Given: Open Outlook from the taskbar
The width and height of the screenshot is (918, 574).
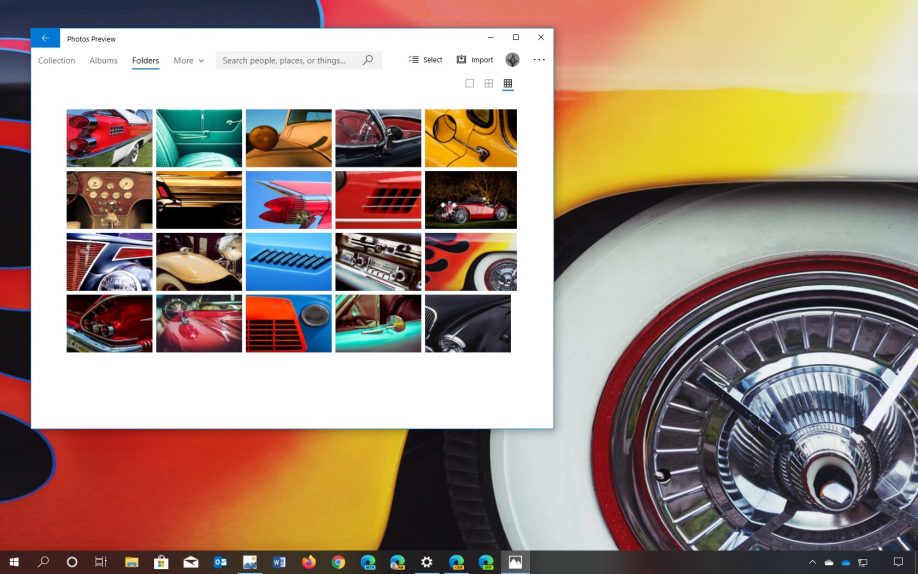Looking at the screenshot, I should pos(220,562).
